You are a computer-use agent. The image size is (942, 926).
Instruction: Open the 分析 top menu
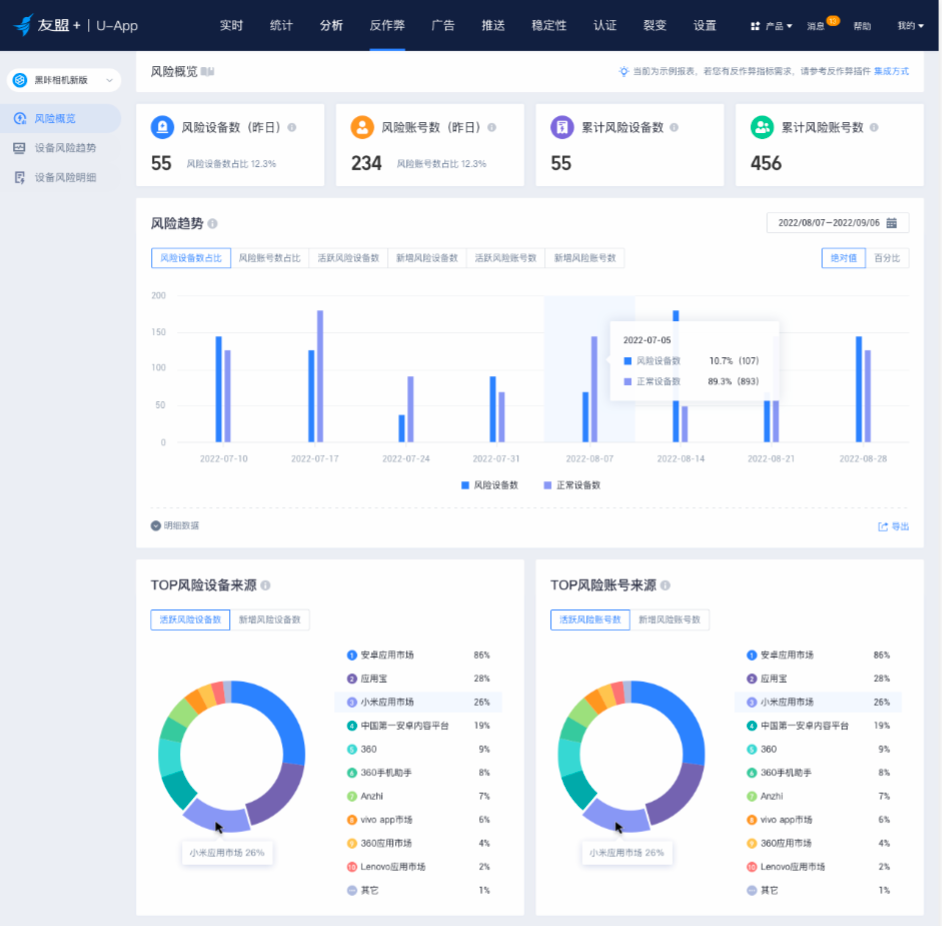coord(331,26)
